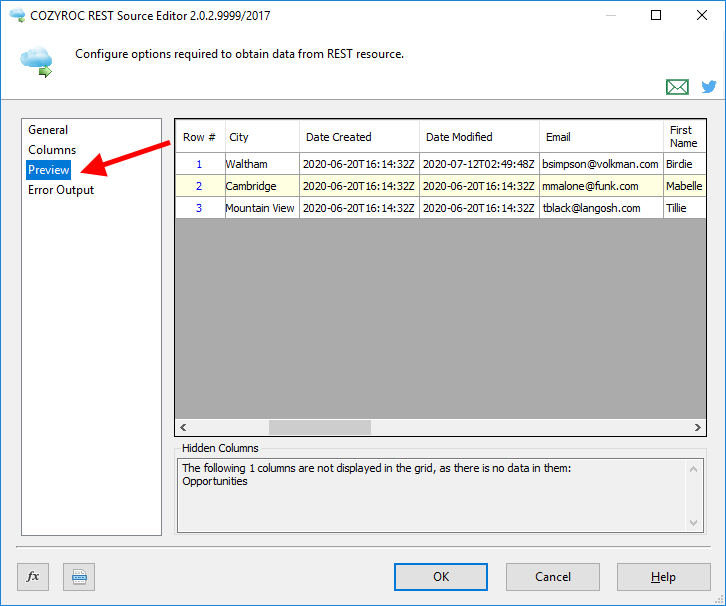
Task: Click the 2020-07-12T02:49:48Z date modified cell
Action: coord(480,164)
